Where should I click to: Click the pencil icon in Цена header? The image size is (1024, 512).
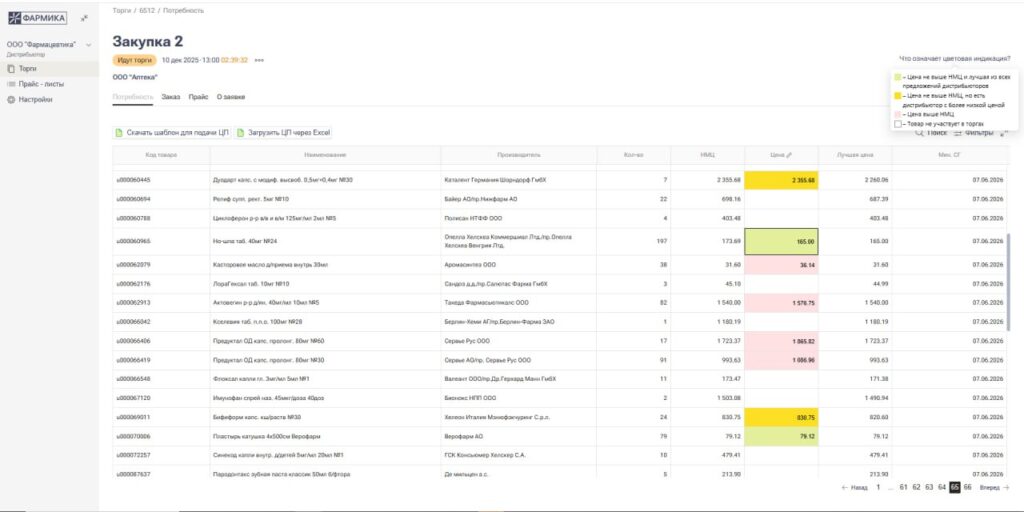[790, 155]
